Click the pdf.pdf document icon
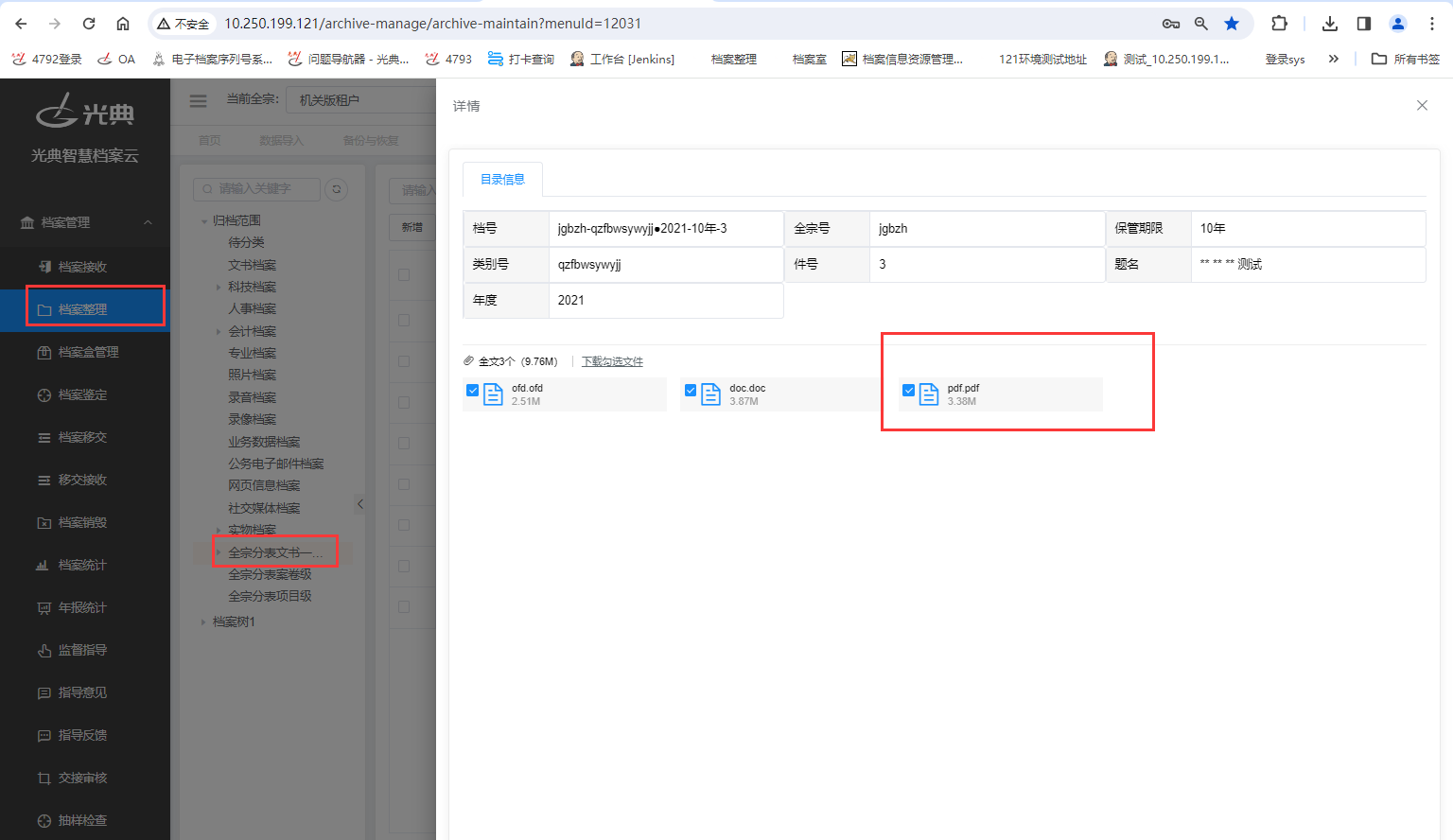 tap(929, 394)
